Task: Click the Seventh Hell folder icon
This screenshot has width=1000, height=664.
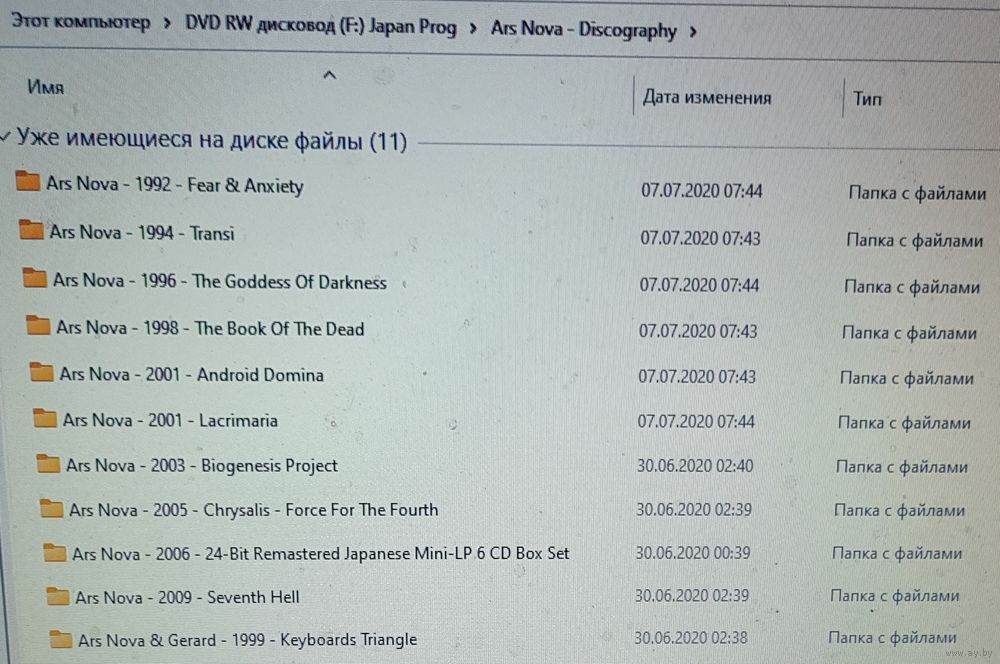Action: [58, 596]
